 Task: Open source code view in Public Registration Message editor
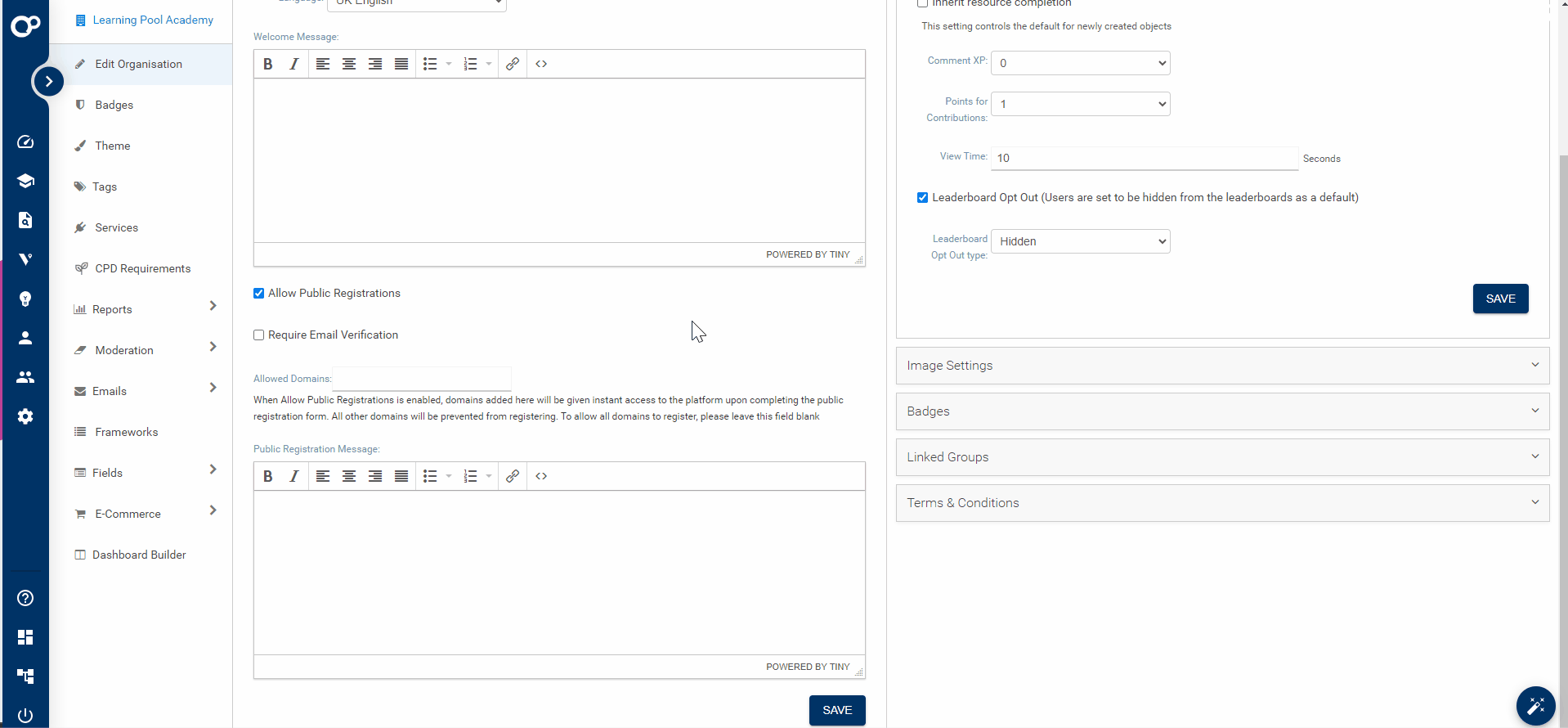[541, 476]
